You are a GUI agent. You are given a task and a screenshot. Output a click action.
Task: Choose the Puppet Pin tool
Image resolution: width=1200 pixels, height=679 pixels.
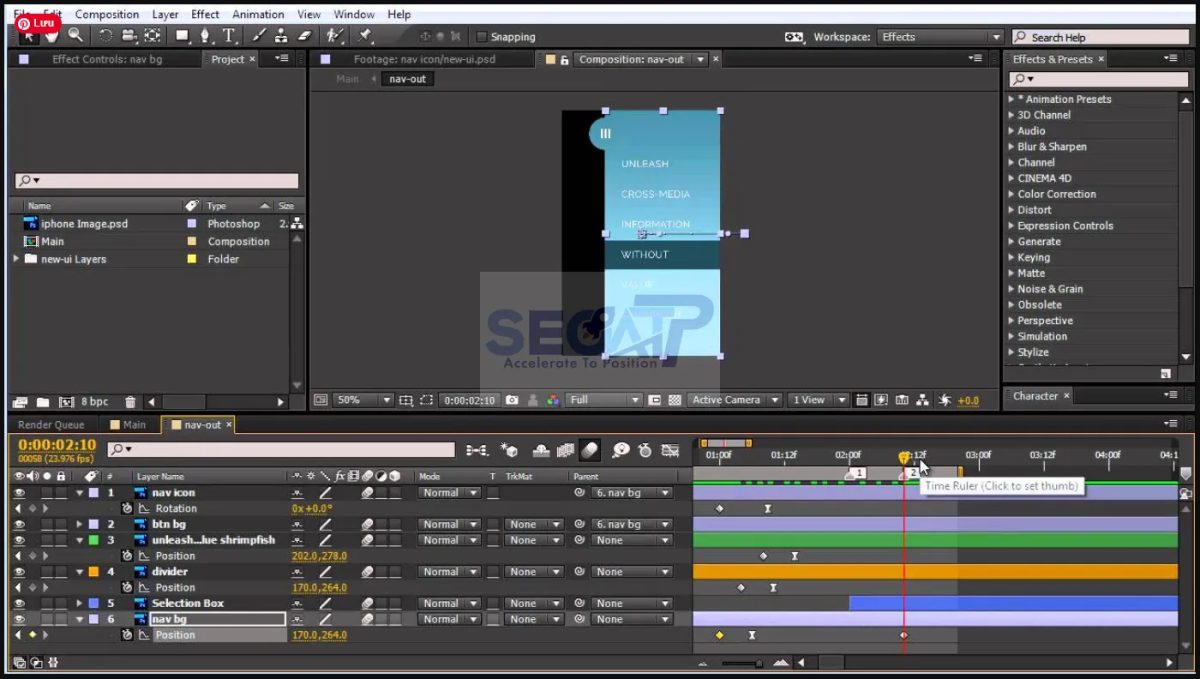pos(366,36)
